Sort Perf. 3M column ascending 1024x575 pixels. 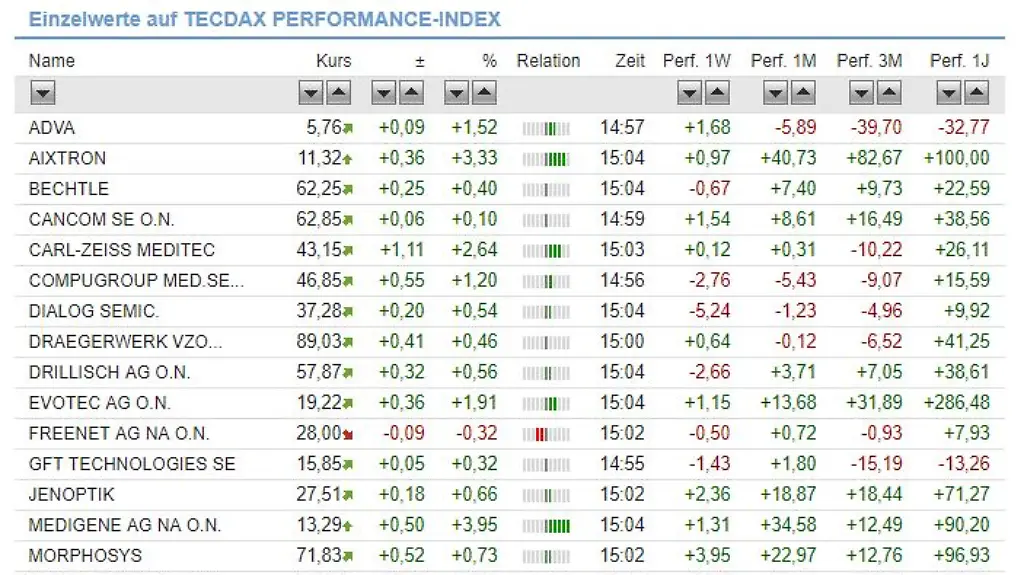[x=889, y=94]
